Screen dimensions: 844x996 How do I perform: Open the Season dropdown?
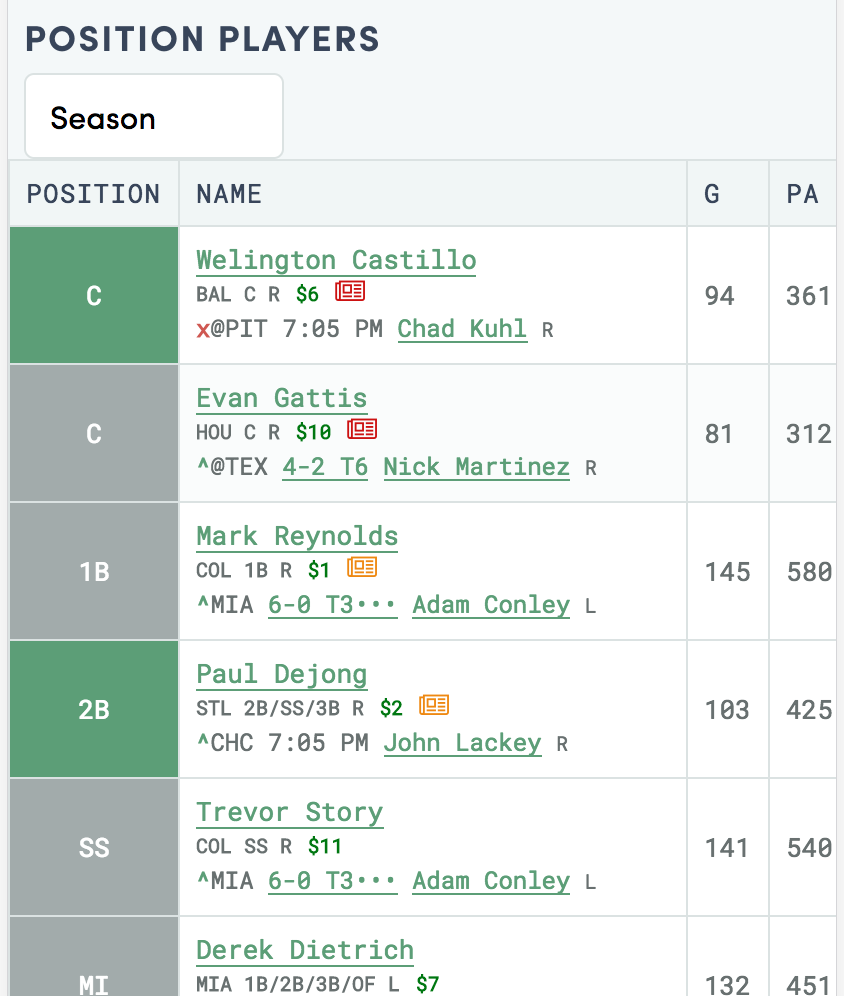(154, 116)
